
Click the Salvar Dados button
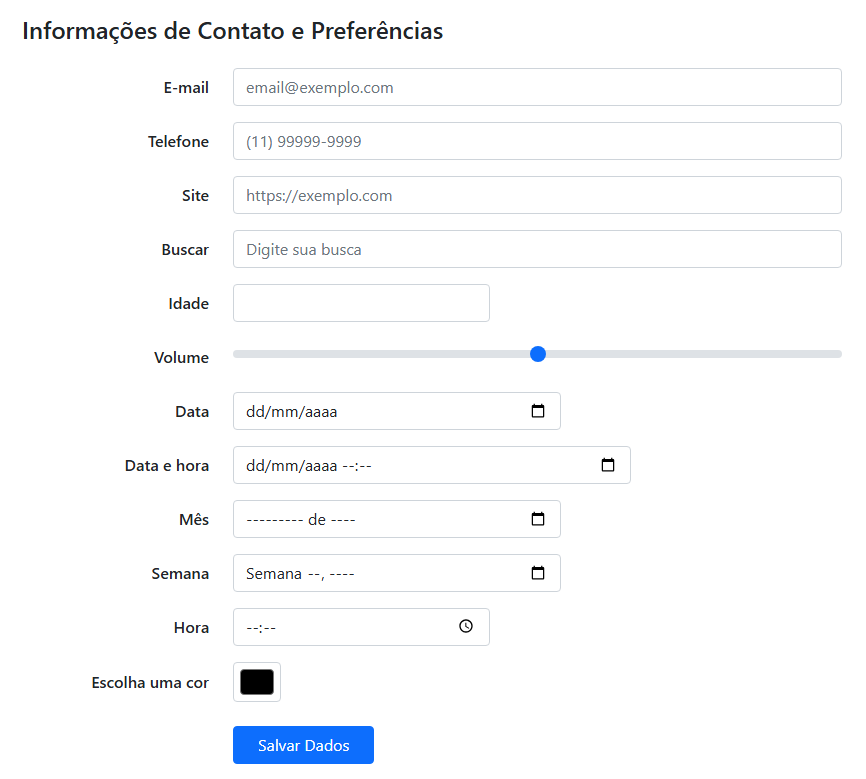[303, 745]
